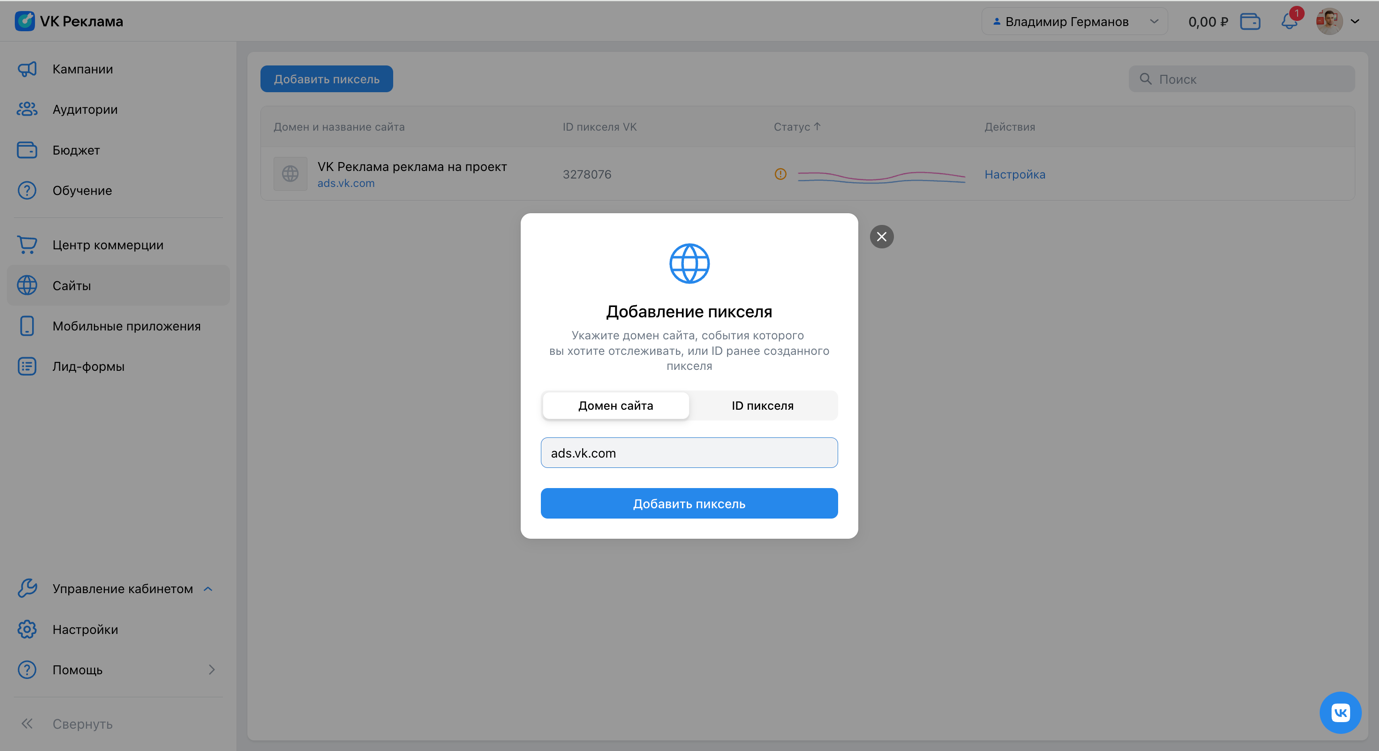Switch to the ID пикселя tab
The image size is (1379, 751).
763,406
